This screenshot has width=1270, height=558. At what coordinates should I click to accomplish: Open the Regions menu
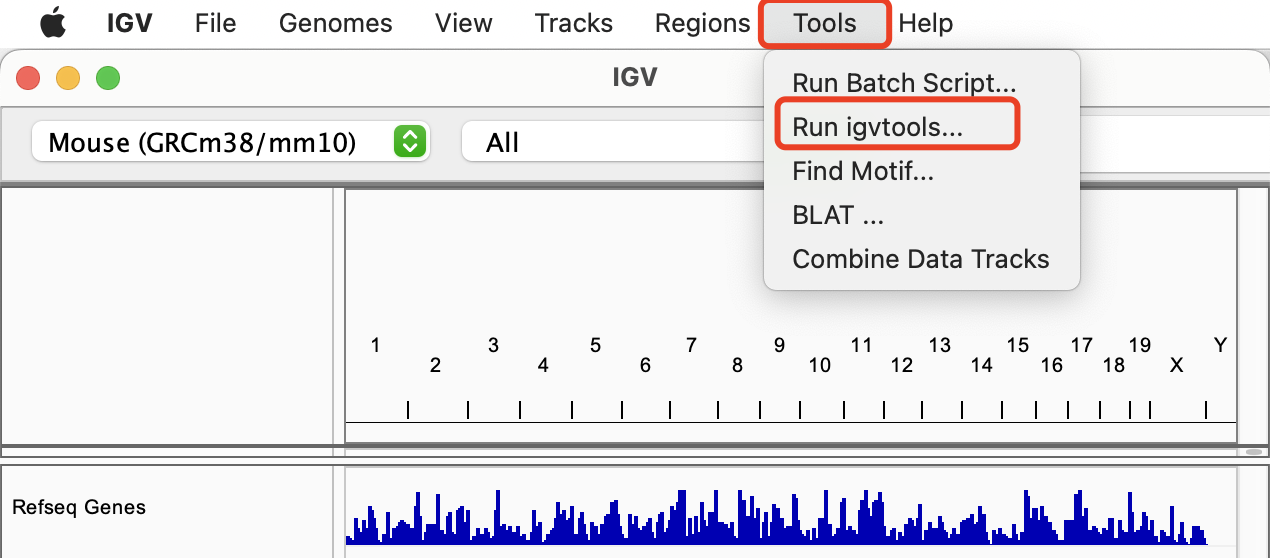coord(703,23)
